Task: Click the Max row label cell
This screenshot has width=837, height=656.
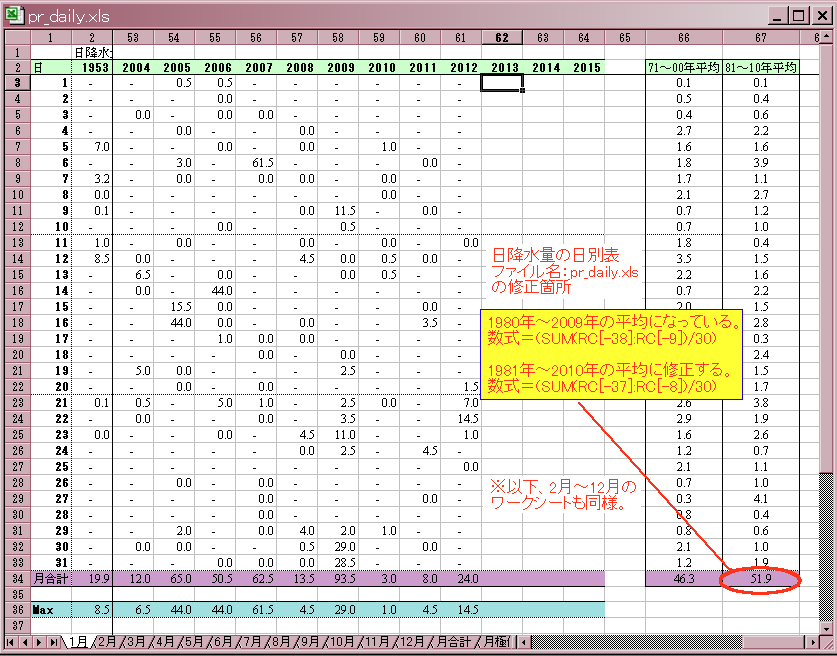Action: click(51, 610)
